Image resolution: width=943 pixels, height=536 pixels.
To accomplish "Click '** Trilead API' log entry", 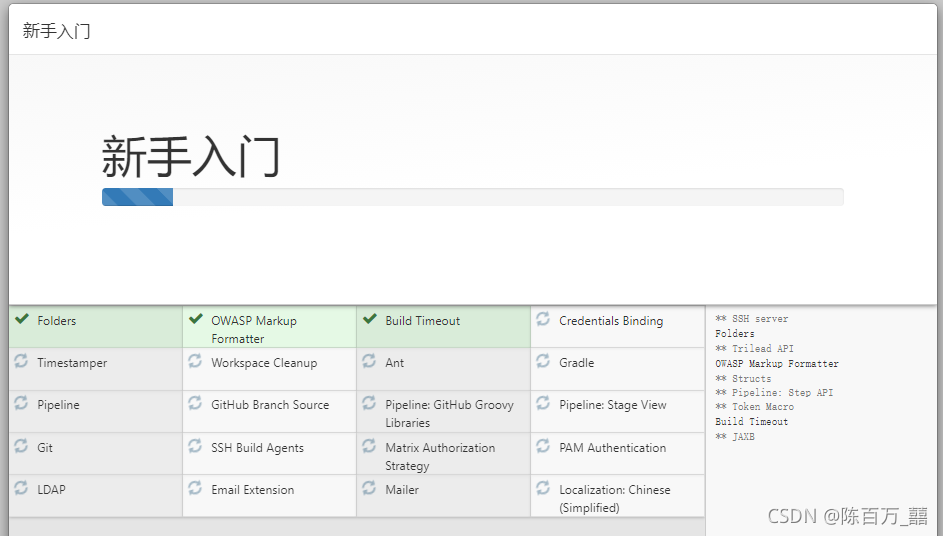I will [x=754, y=348].
